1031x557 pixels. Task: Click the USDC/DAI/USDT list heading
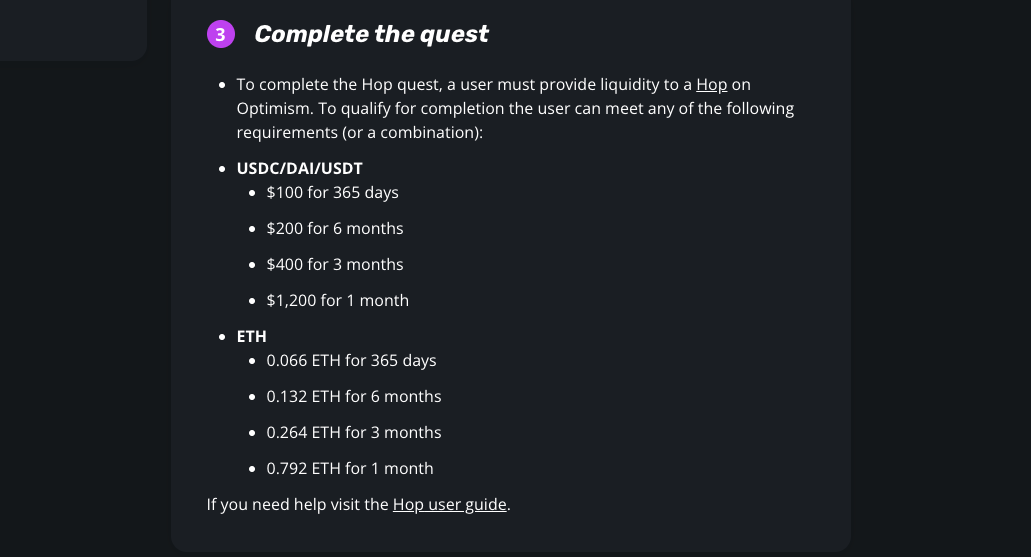tap(299, 168)
